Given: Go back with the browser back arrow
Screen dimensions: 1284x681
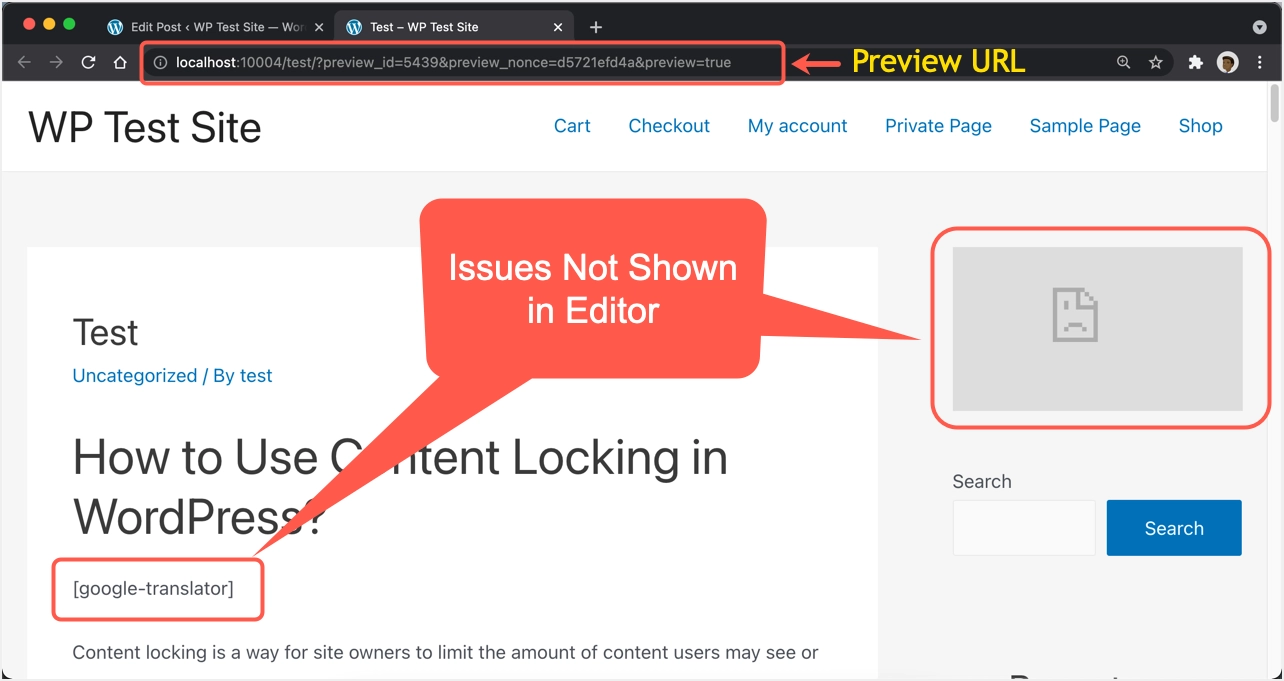Looking at the screenshot, I should (x=25, y=62).
